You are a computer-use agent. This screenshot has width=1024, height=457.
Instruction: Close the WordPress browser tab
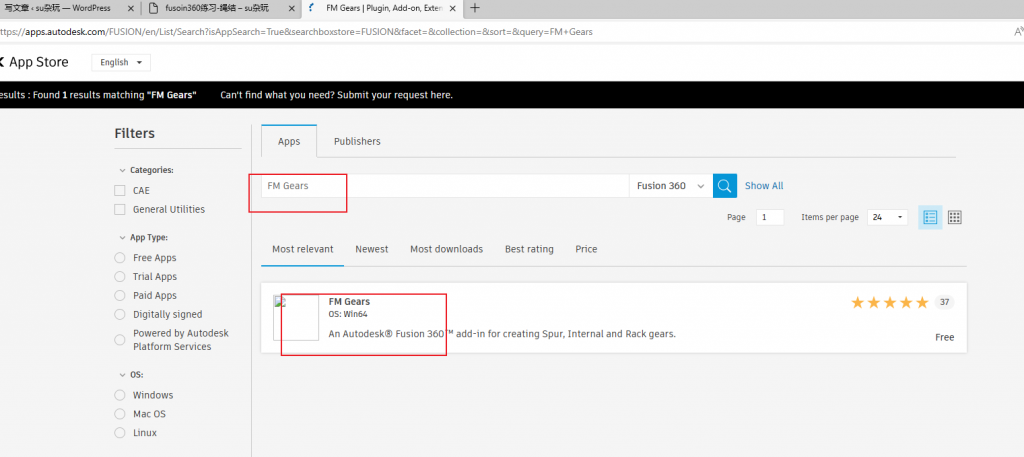(x=130, y=8)
